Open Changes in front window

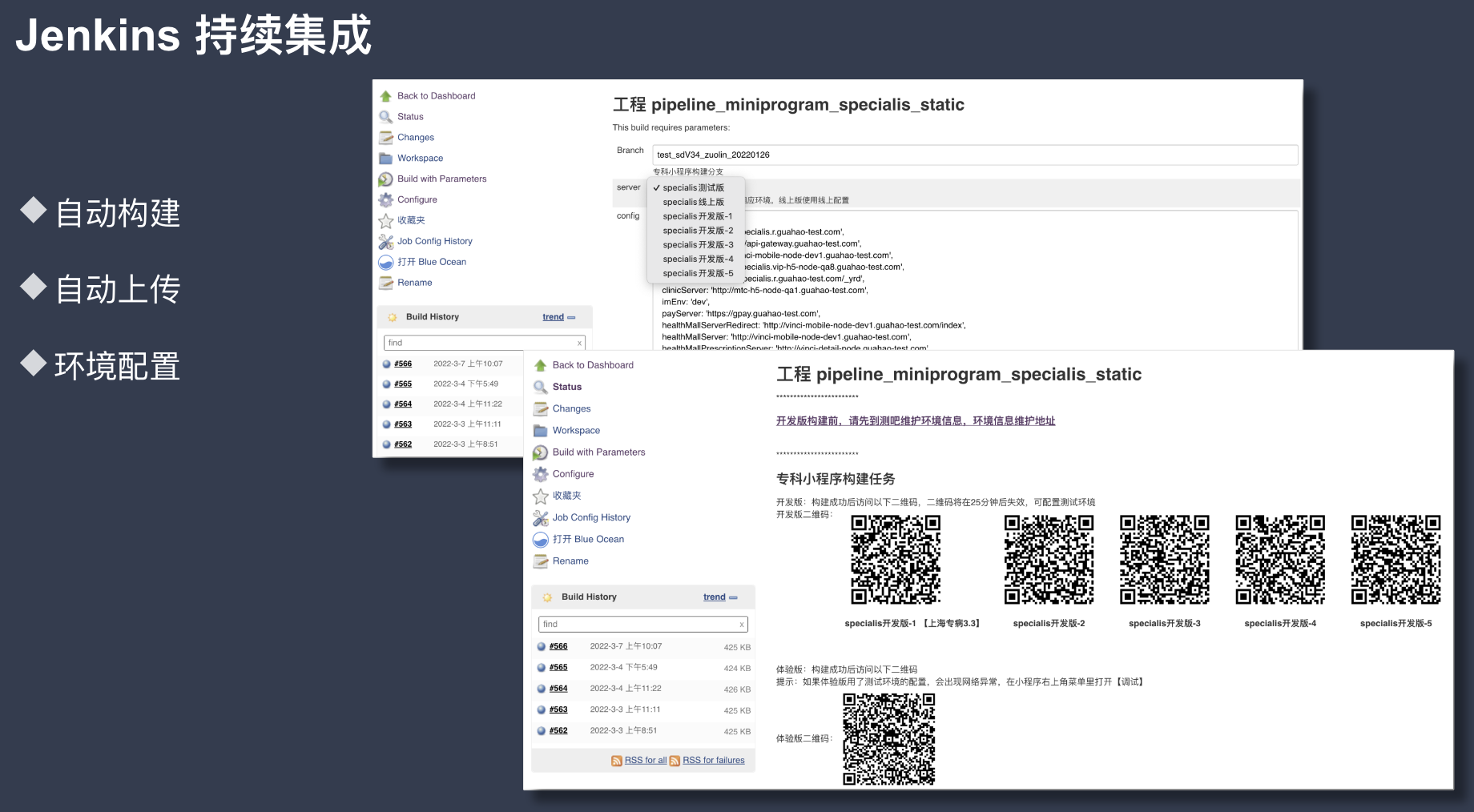tap(571, 409)
